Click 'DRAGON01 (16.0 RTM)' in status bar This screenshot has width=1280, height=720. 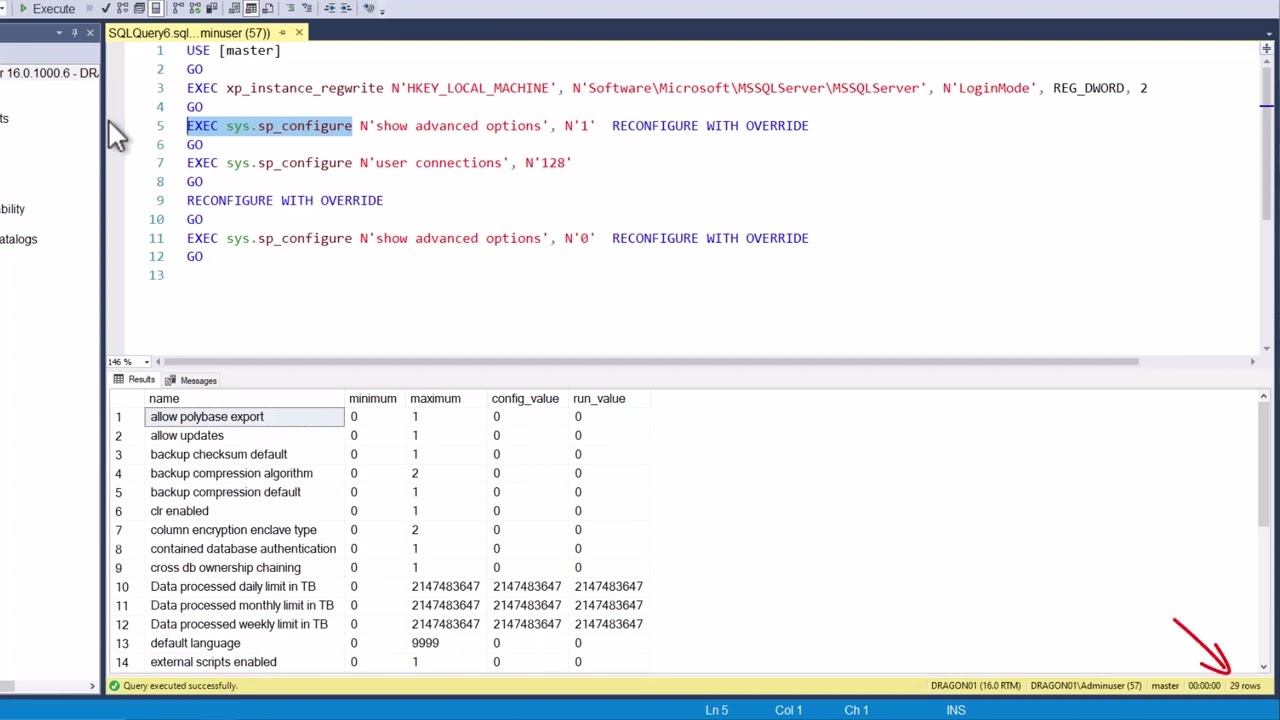coord(976,686)
